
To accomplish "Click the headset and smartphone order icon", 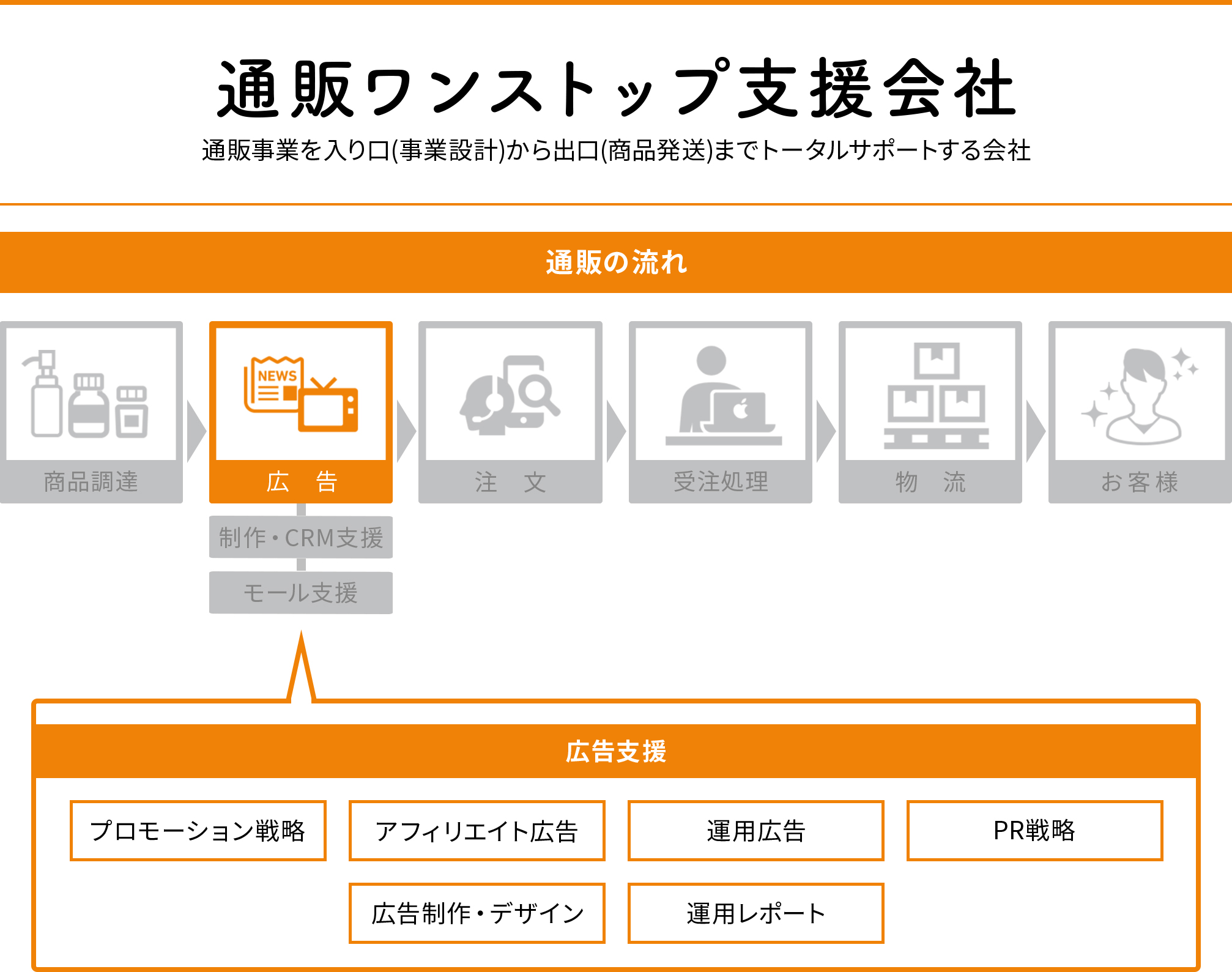I will (510, 395).
